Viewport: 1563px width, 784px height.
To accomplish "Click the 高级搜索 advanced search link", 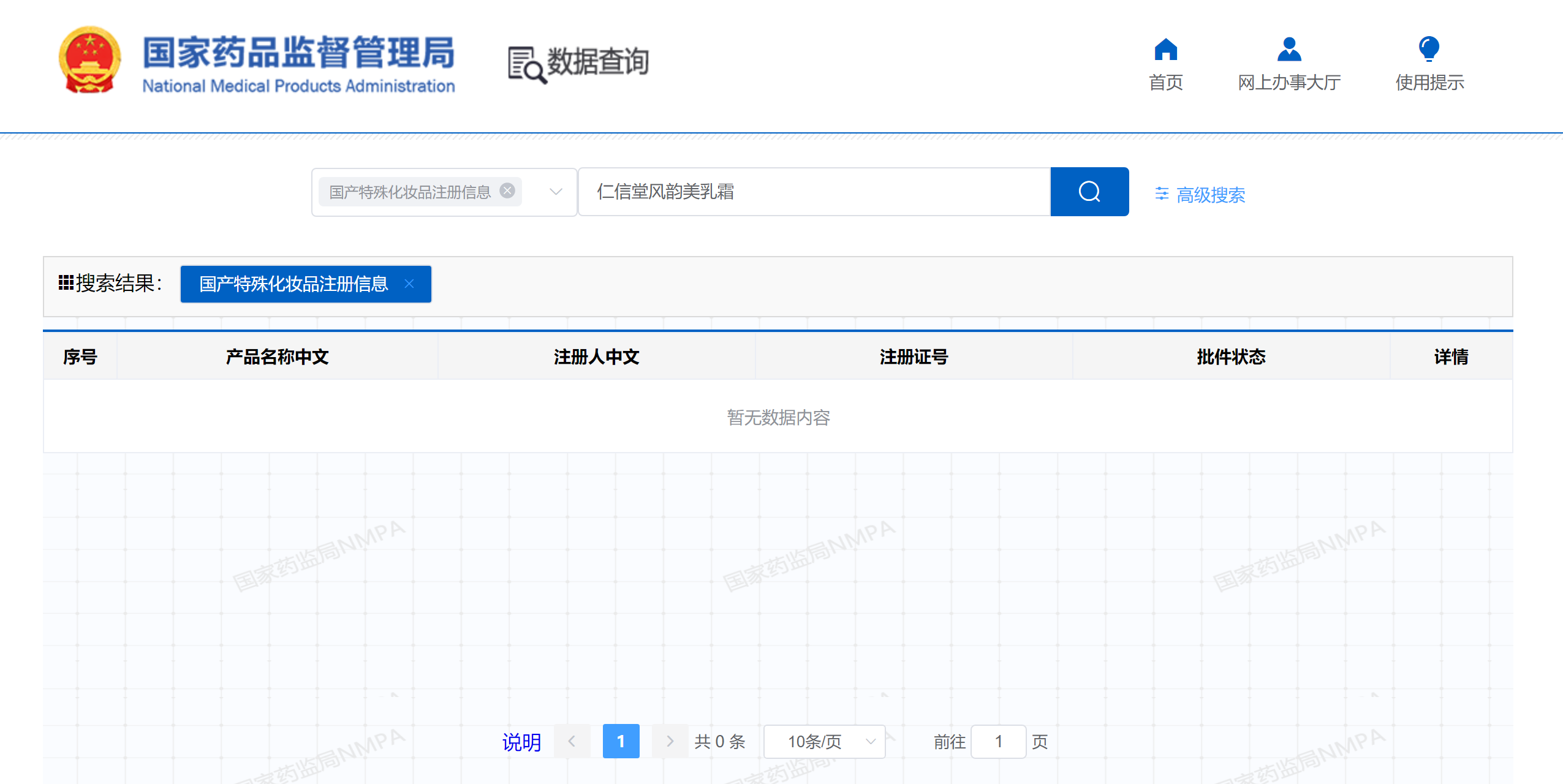I will (1211, 195).
